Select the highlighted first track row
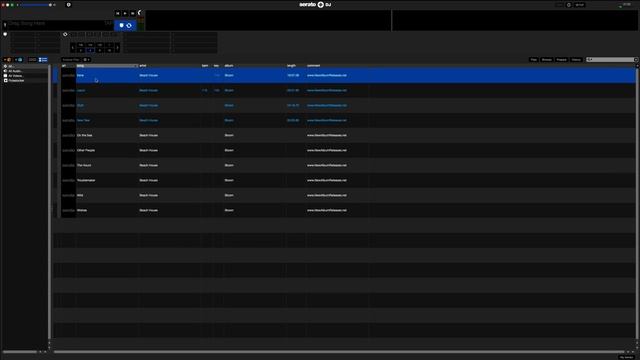640x360 pixels. click(344, 76)
